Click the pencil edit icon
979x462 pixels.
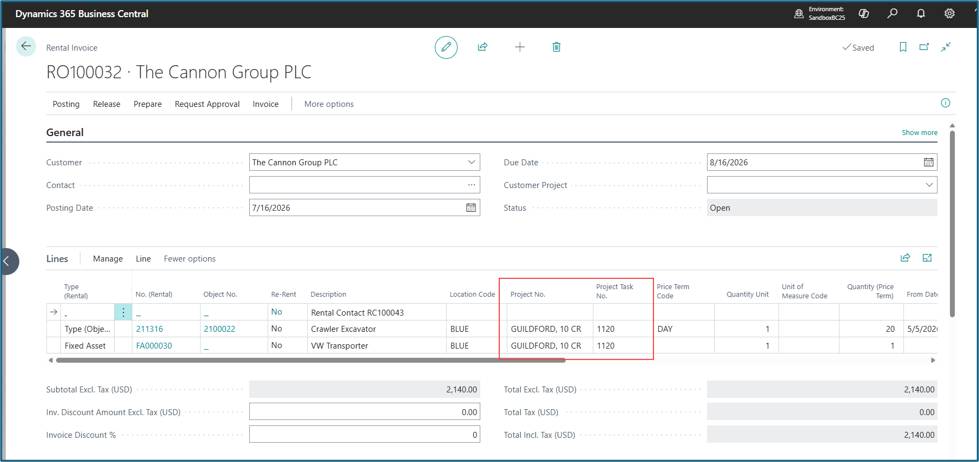[446, 47]
